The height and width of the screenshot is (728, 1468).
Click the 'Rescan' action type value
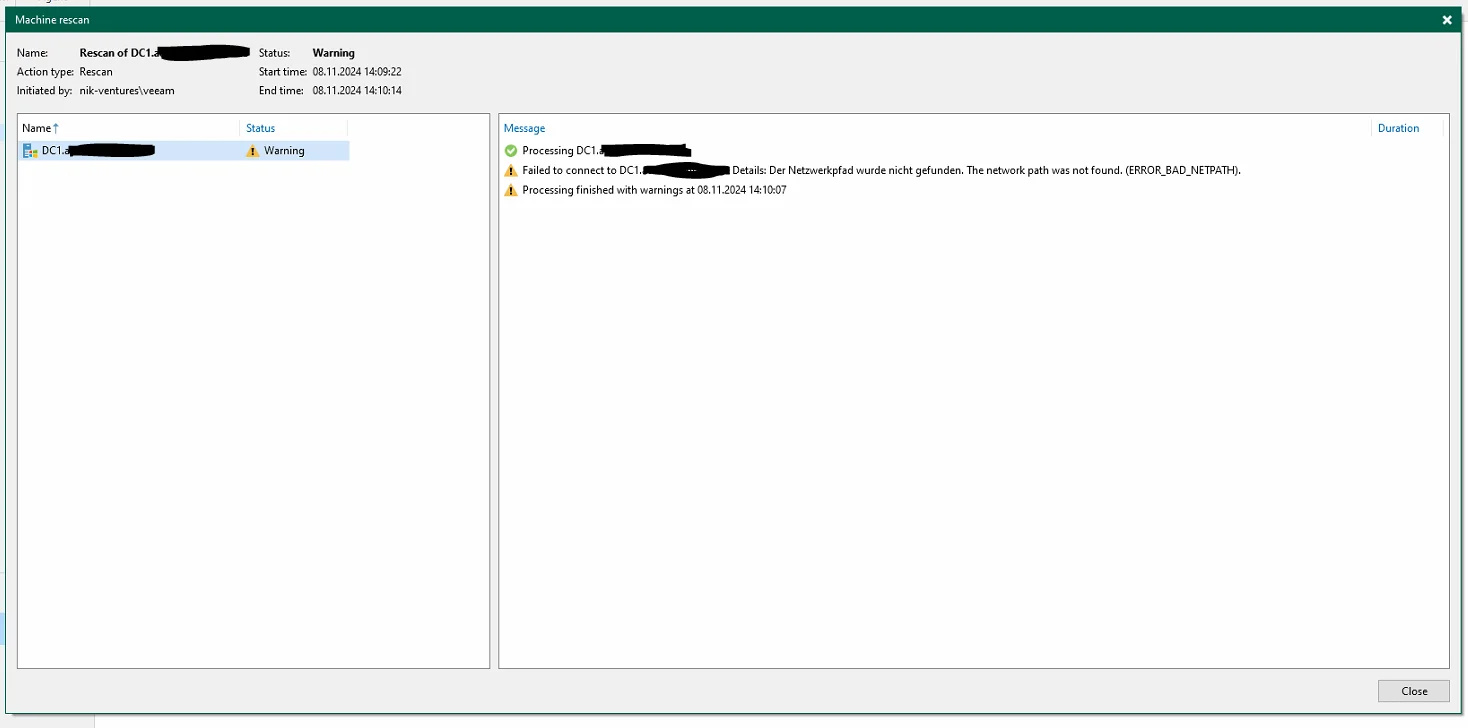pos(96,72)
